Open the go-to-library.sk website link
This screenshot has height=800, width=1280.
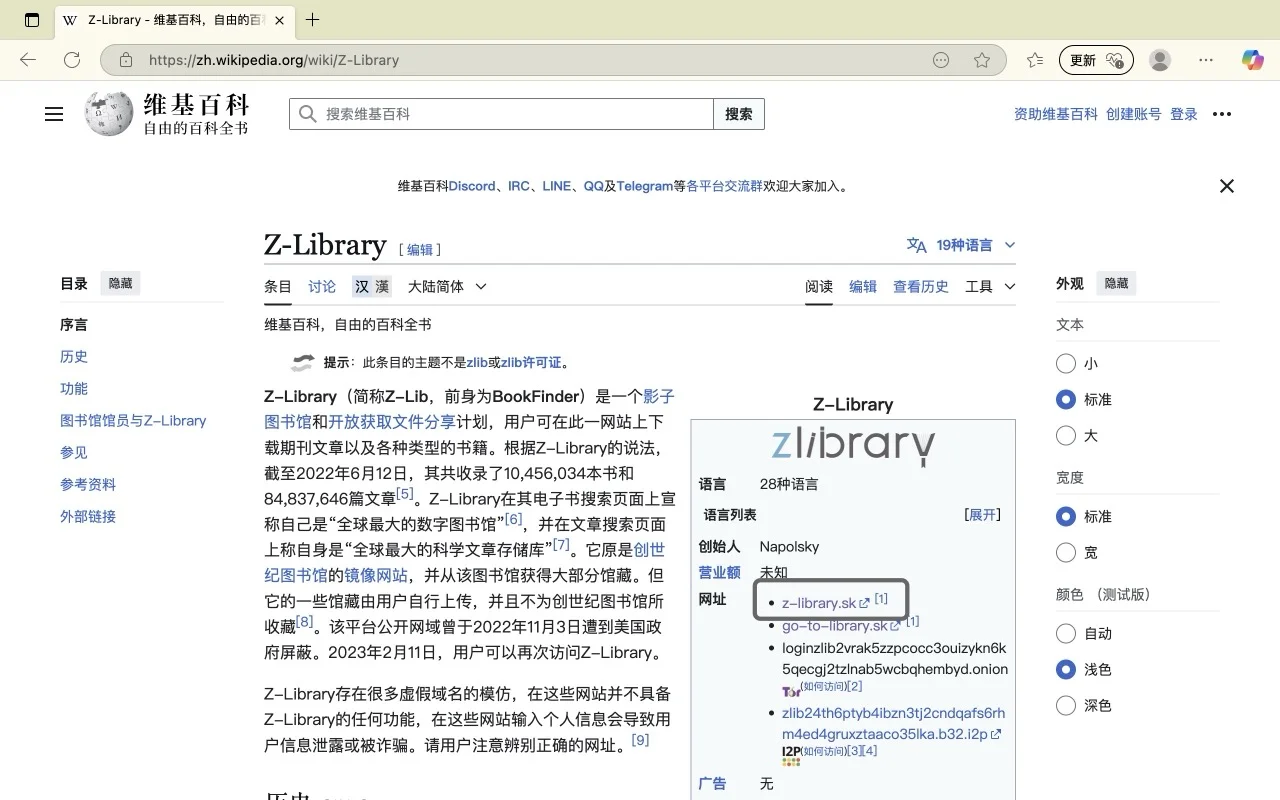(841, 626)
